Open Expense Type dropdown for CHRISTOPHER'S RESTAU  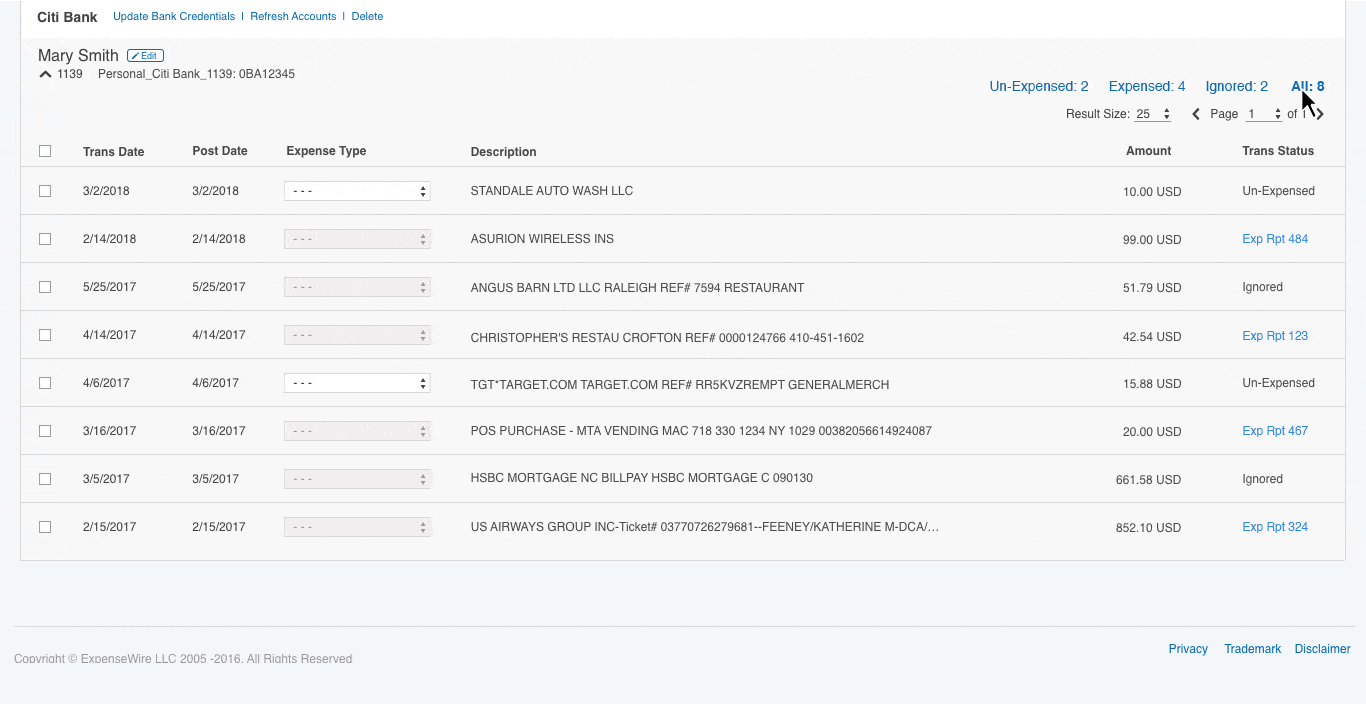click(358, 335)
